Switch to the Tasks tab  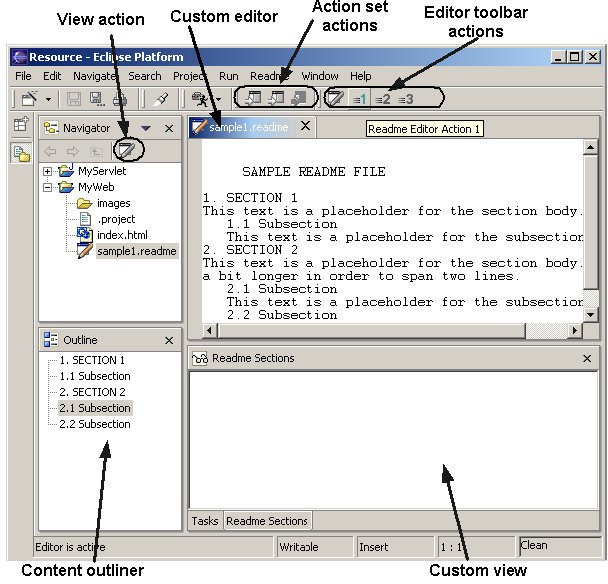[205, 521]
